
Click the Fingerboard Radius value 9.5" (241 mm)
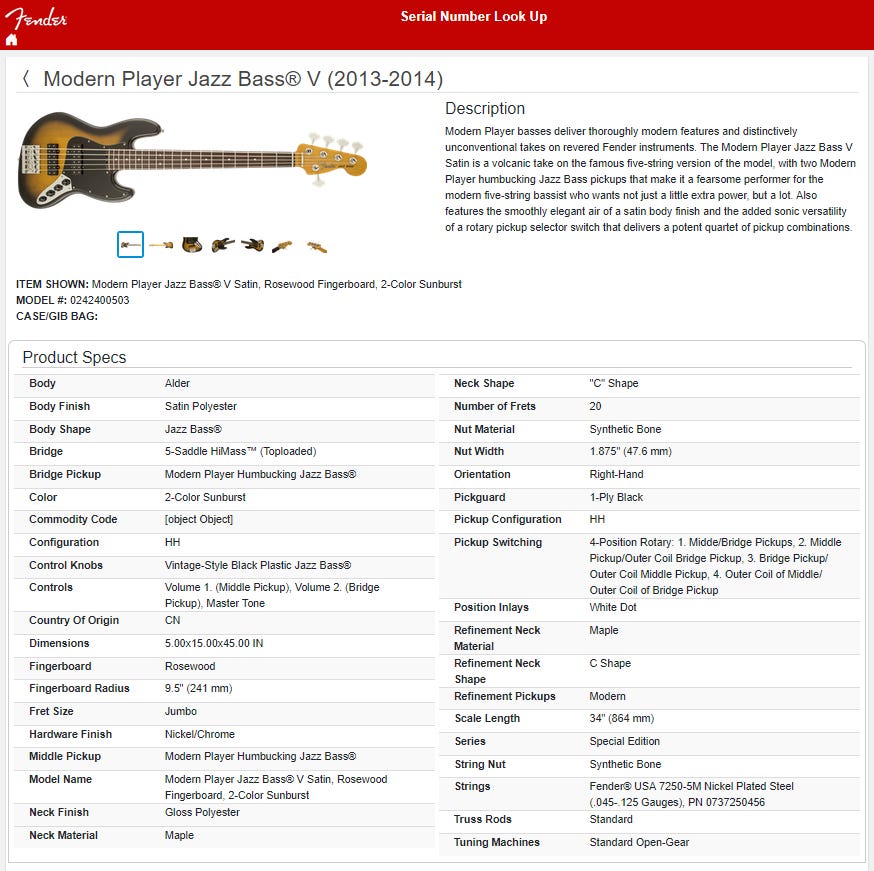pos(198,688)
